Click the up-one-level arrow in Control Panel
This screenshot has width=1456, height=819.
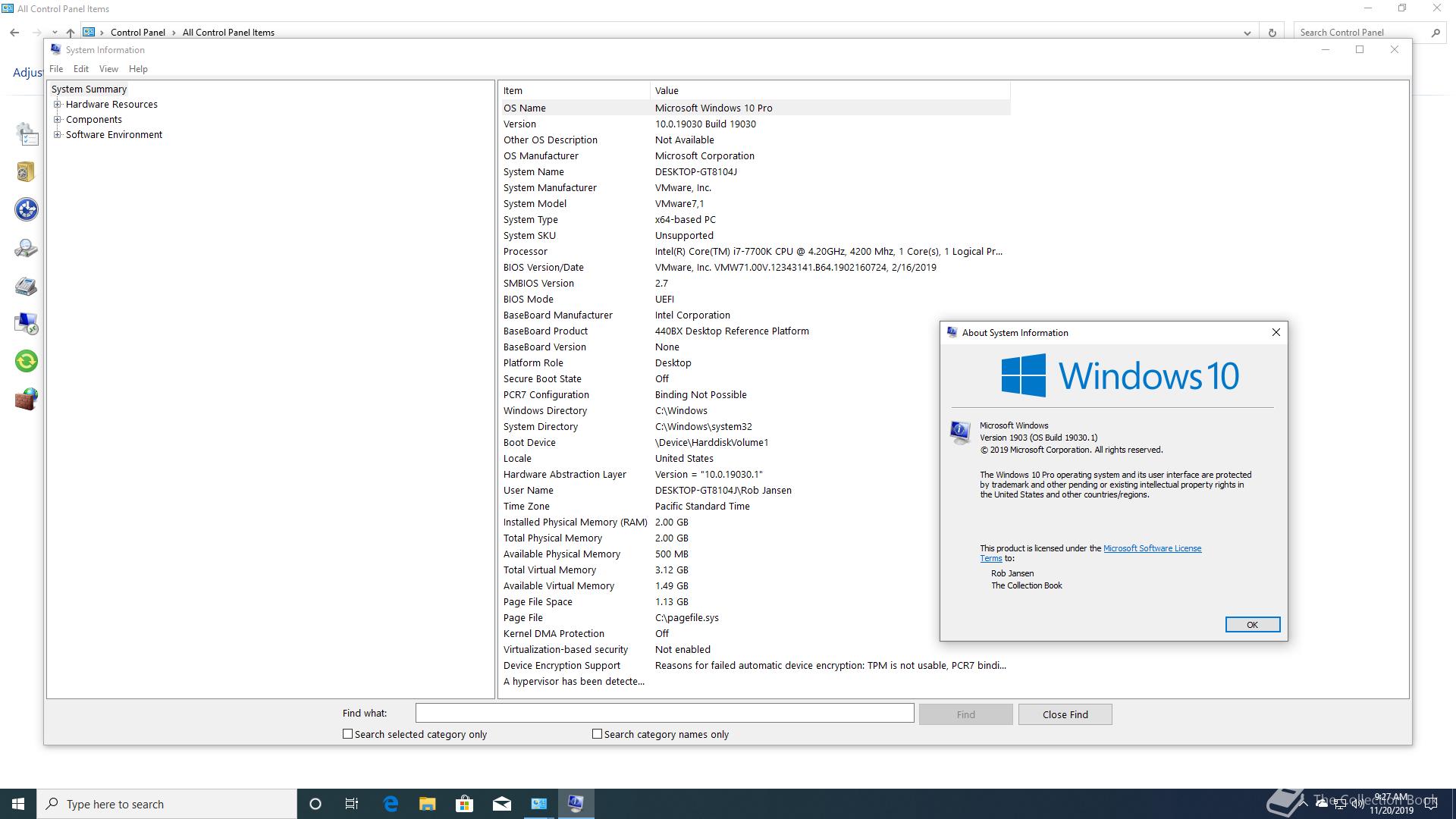click(71, 33)
